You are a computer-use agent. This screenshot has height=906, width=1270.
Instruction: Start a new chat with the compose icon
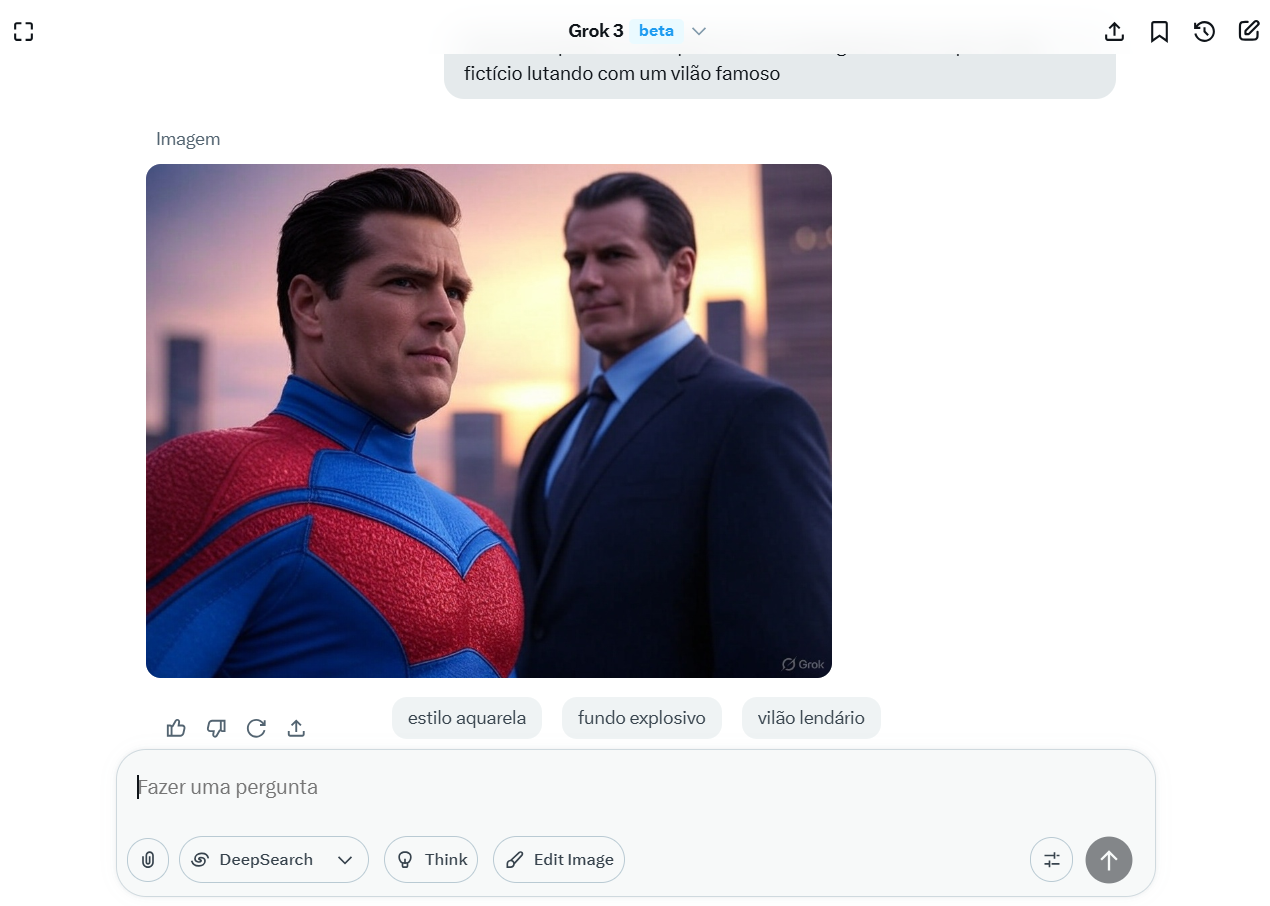[1249, 31]
